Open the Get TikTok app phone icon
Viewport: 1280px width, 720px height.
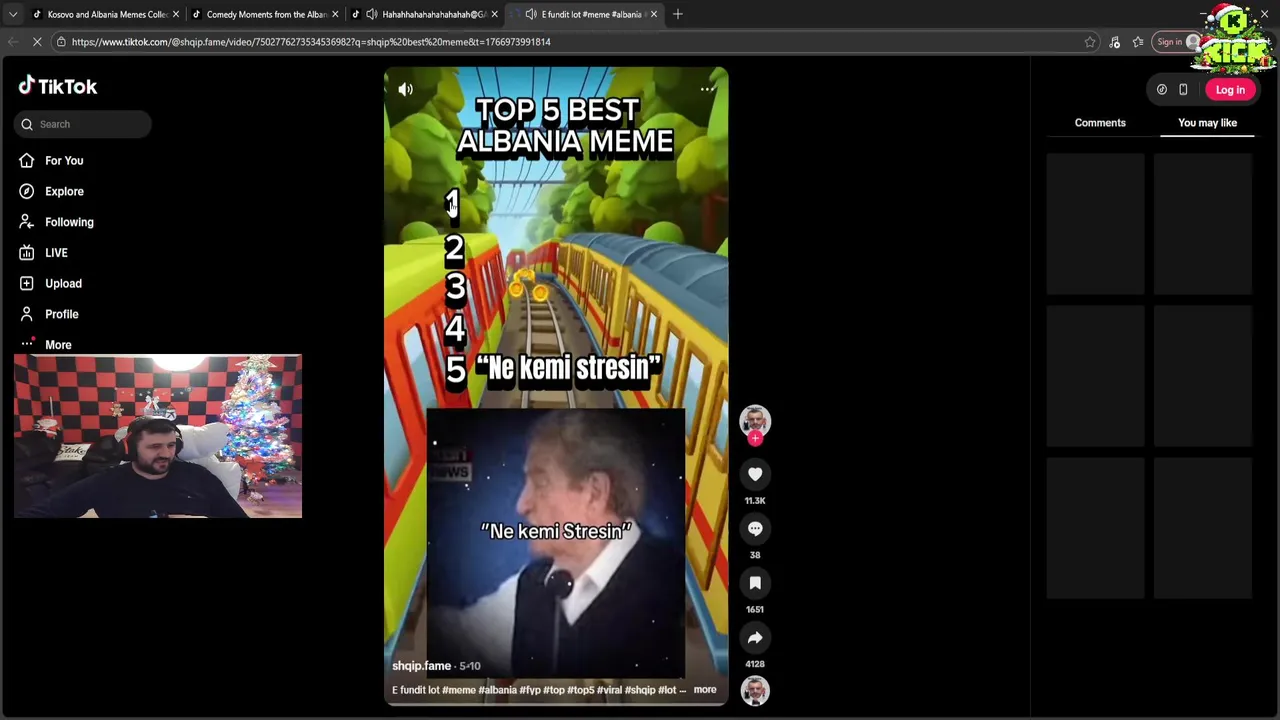click(x=1183, y=90)
